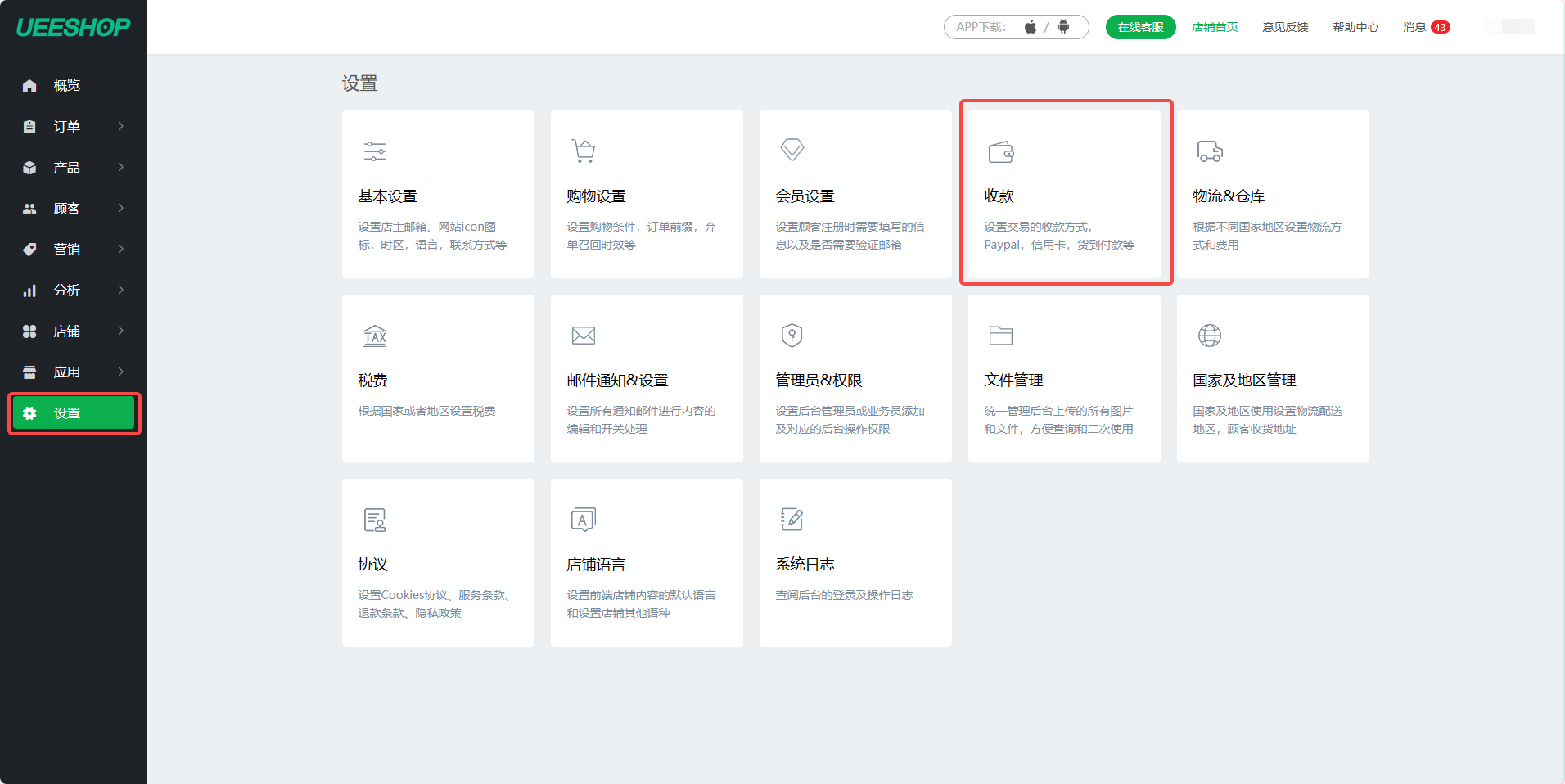This screenshot has width=1565, height=784.
Task: Click the 店铺 grid icon
Action: point(29,331)
